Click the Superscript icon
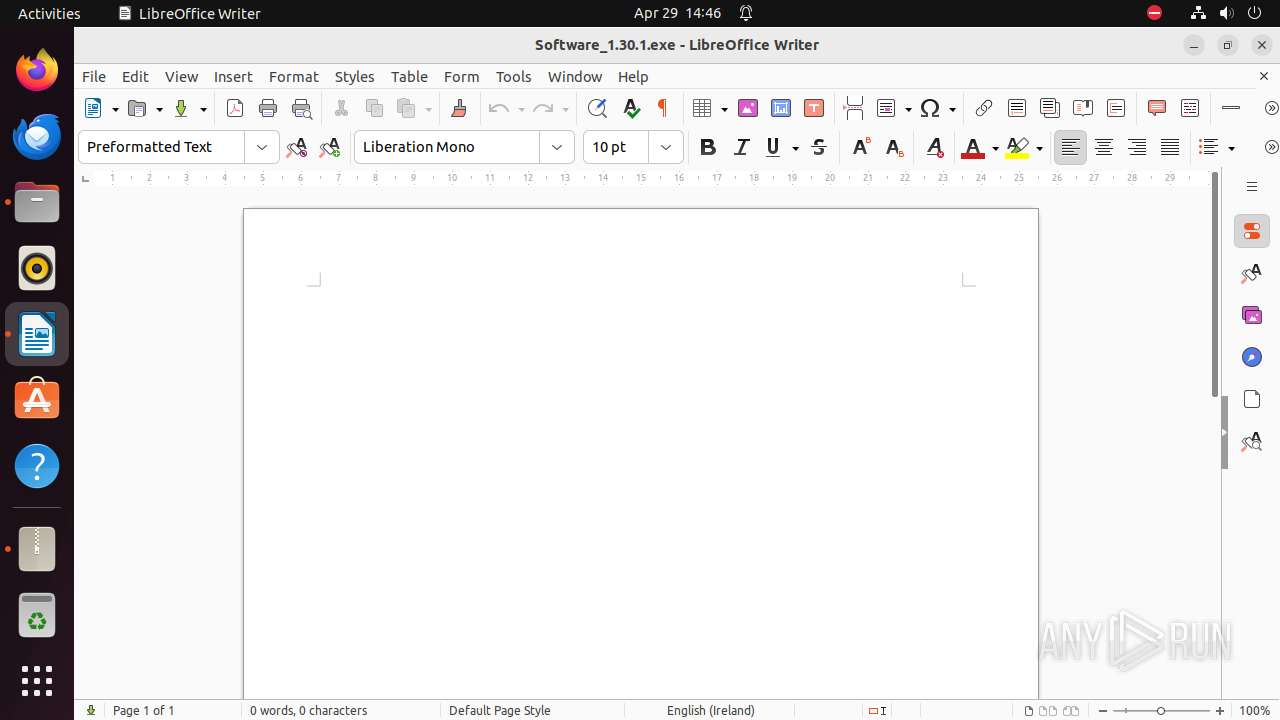 click(861, 147)
